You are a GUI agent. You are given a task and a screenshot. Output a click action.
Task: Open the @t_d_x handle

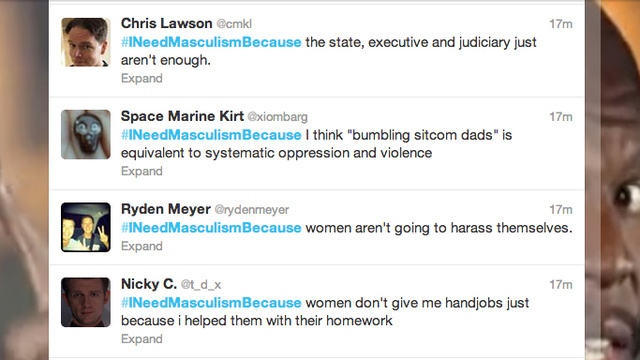click(201, 284)
